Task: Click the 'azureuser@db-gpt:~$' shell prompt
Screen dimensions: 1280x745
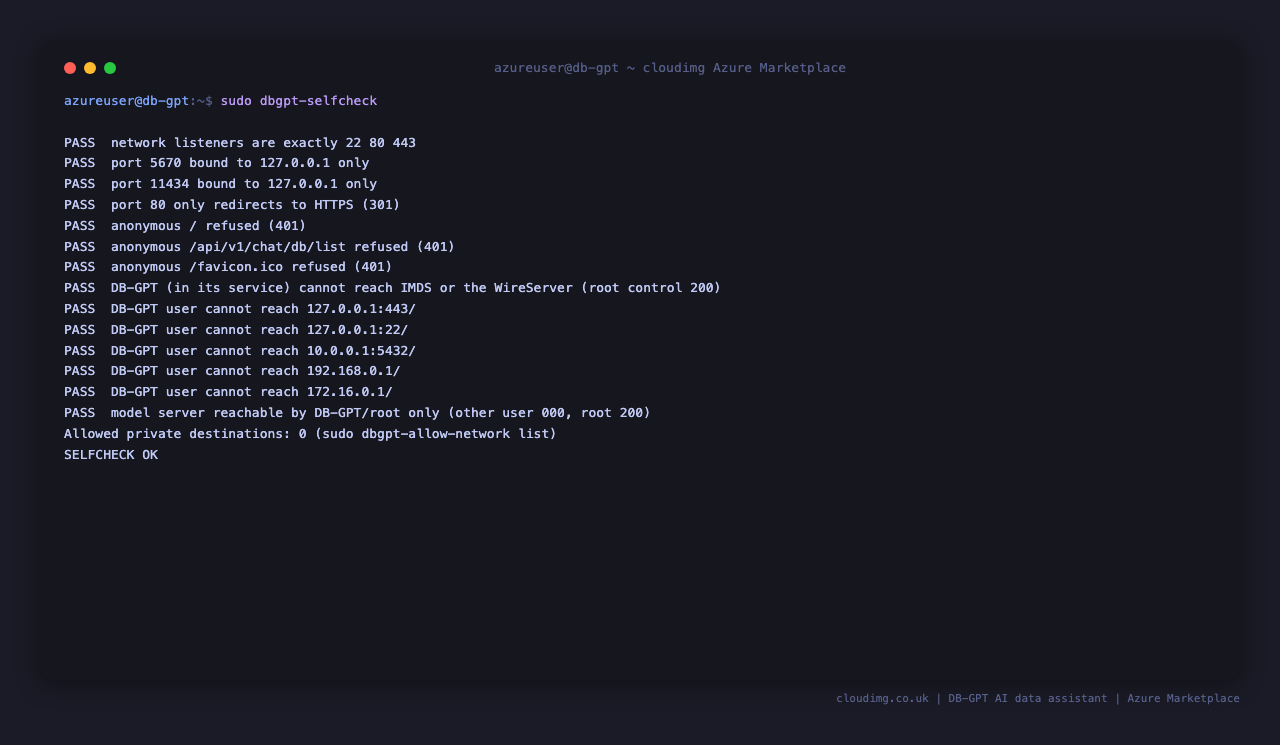Action: click(138, 101)
